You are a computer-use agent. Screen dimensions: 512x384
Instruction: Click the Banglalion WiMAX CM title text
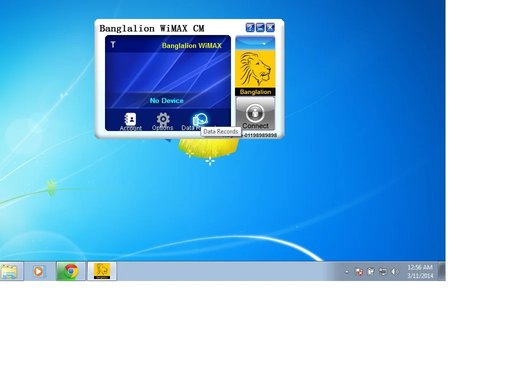(x=152, y=28)
